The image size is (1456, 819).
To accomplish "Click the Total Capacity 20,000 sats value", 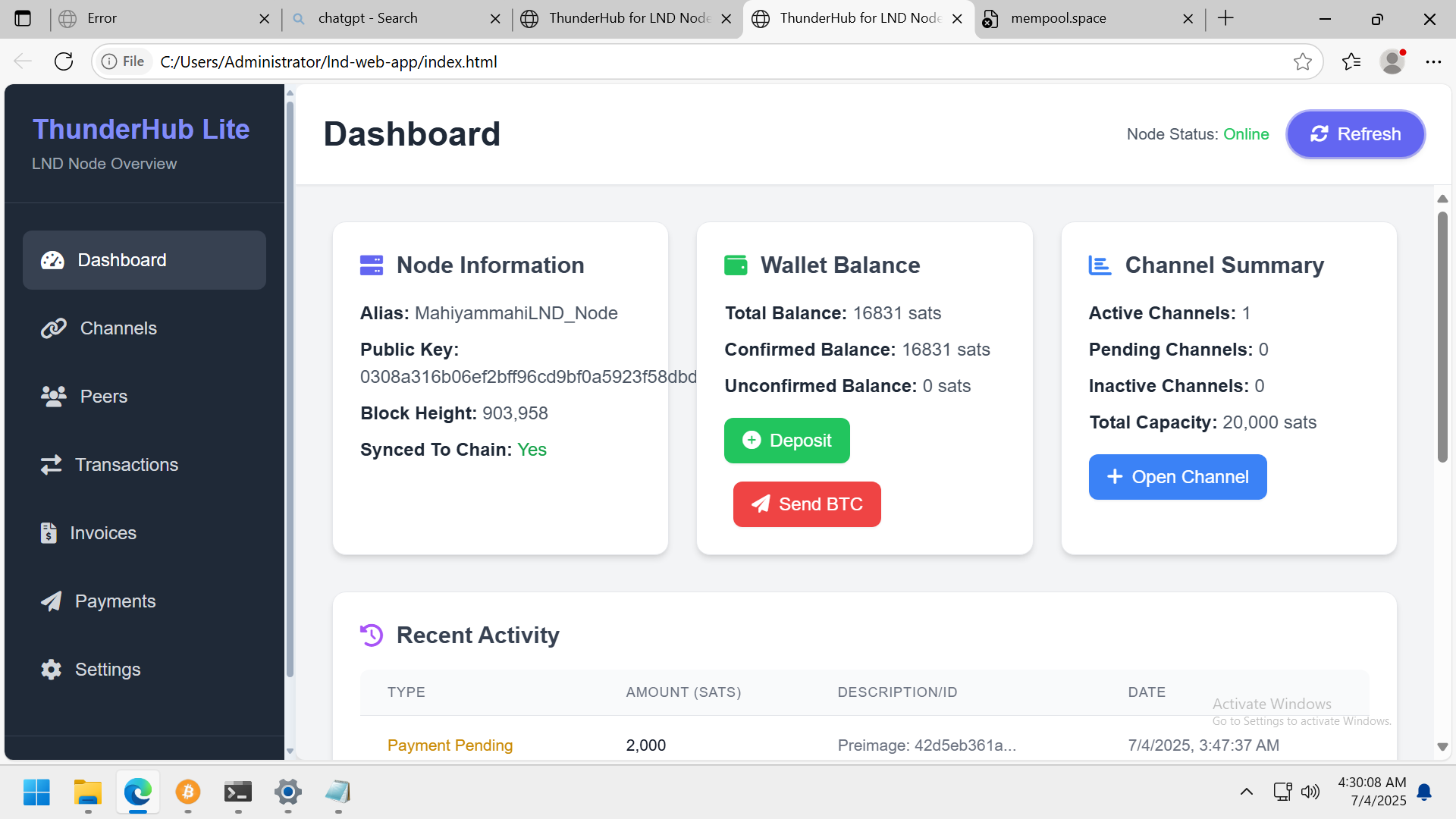I will tap(1269, 422).
